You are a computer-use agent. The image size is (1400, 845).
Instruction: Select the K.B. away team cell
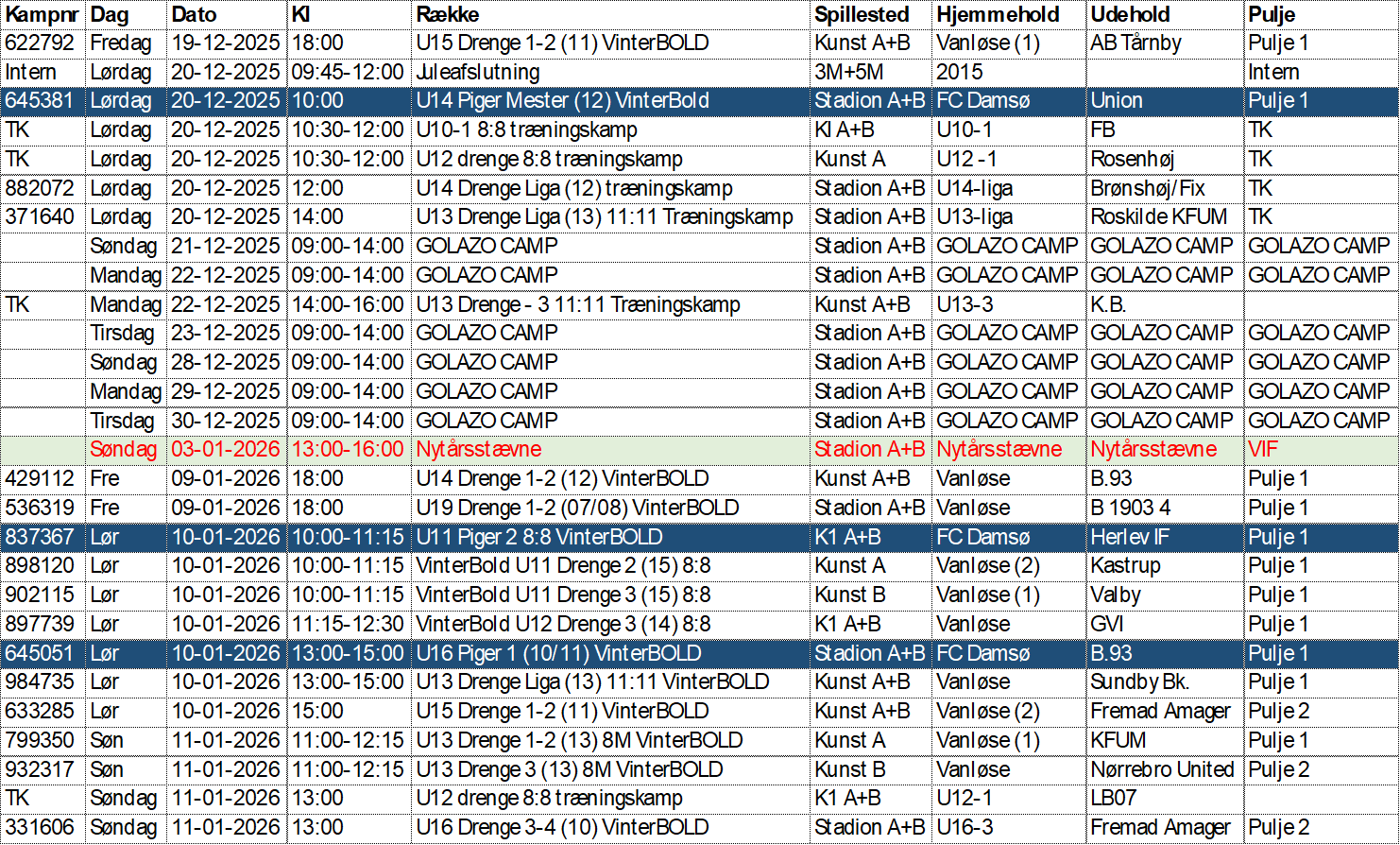click(1108, 304)
